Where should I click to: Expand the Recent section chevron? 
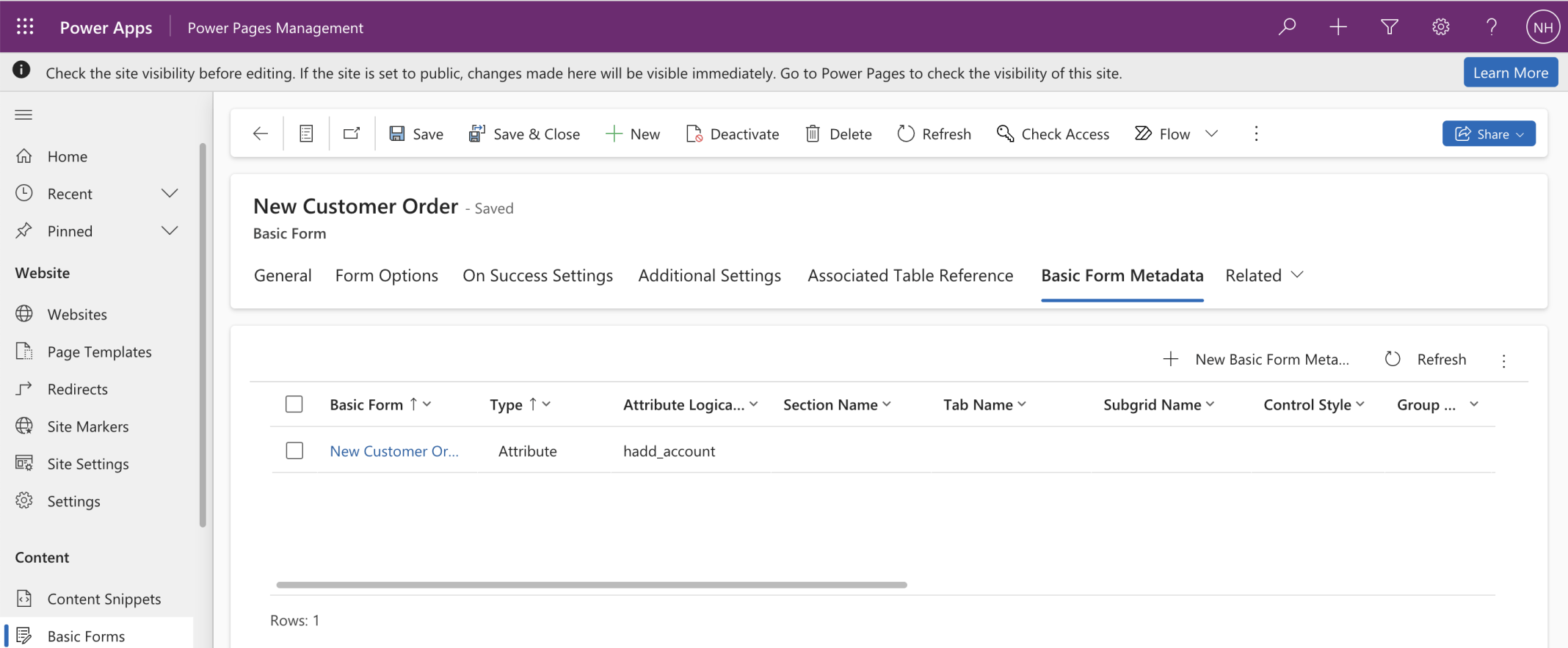click(170, 194)
